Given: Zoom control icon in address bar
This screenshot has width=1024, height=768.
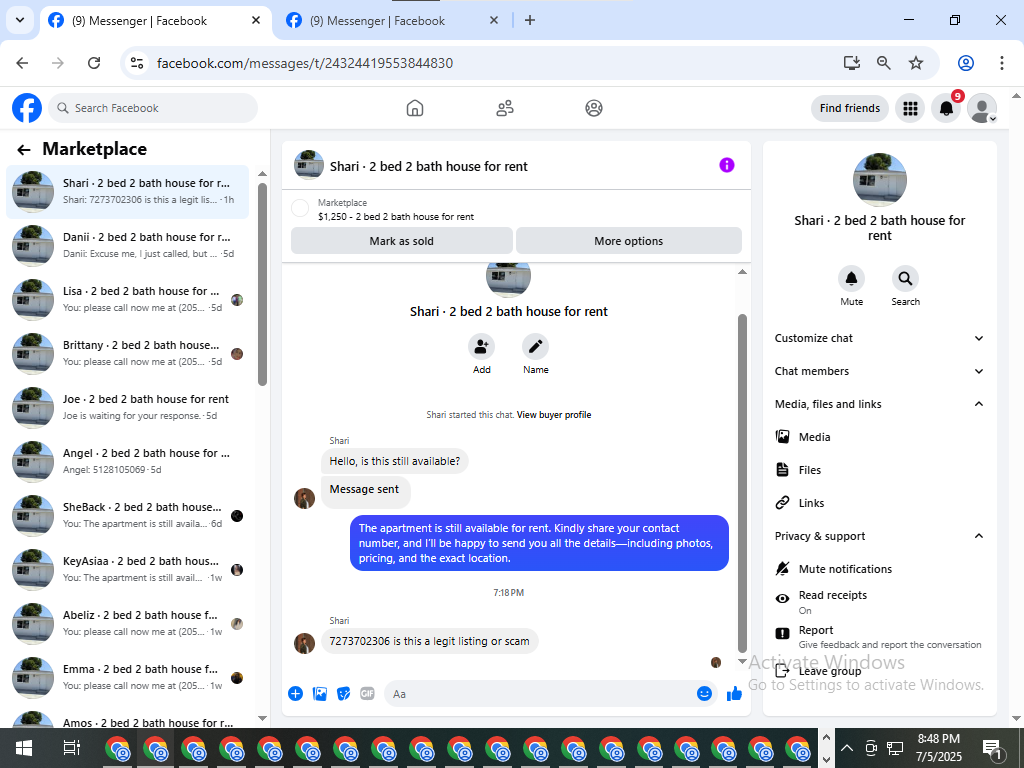Looking at the screenshot, I should point(884,63).
